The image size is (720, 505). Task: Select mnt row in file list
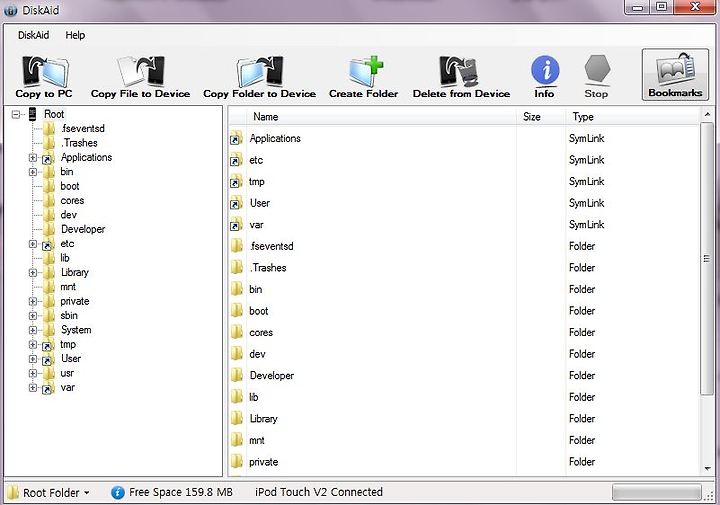click(463, 440)
